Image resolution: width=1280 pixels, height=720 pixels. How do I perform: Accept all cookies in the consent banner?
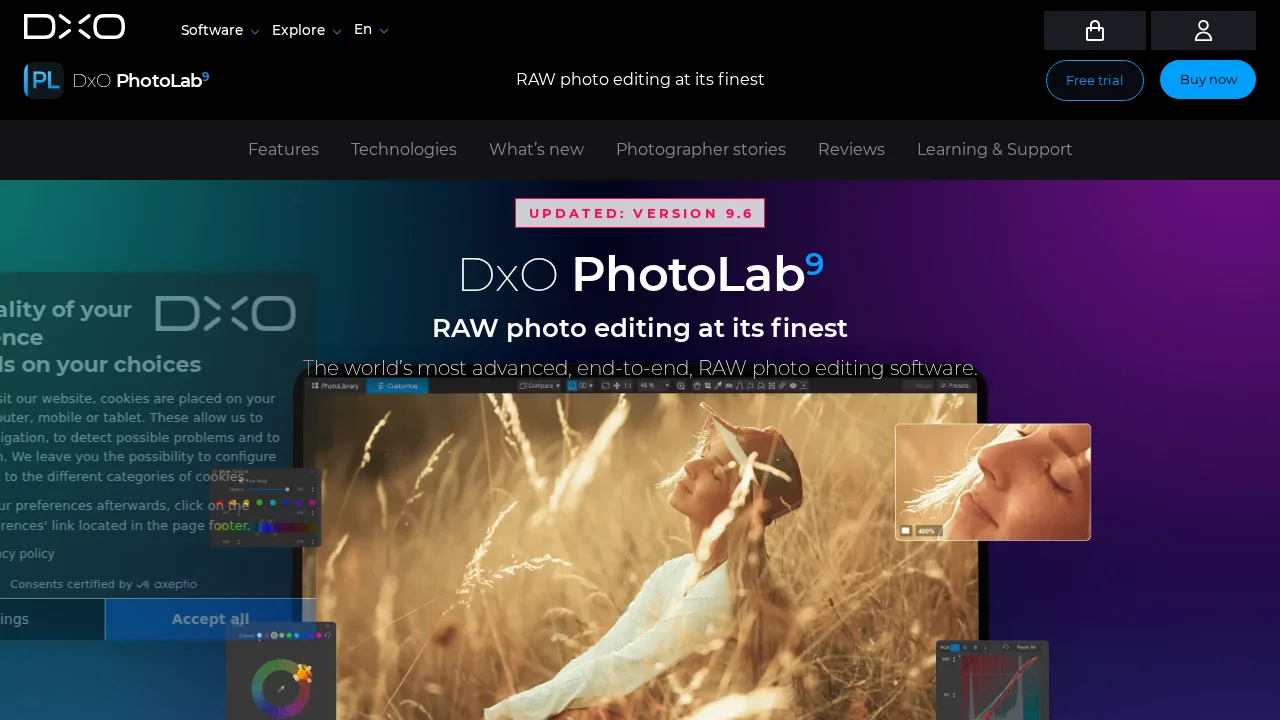pos(210,619)
